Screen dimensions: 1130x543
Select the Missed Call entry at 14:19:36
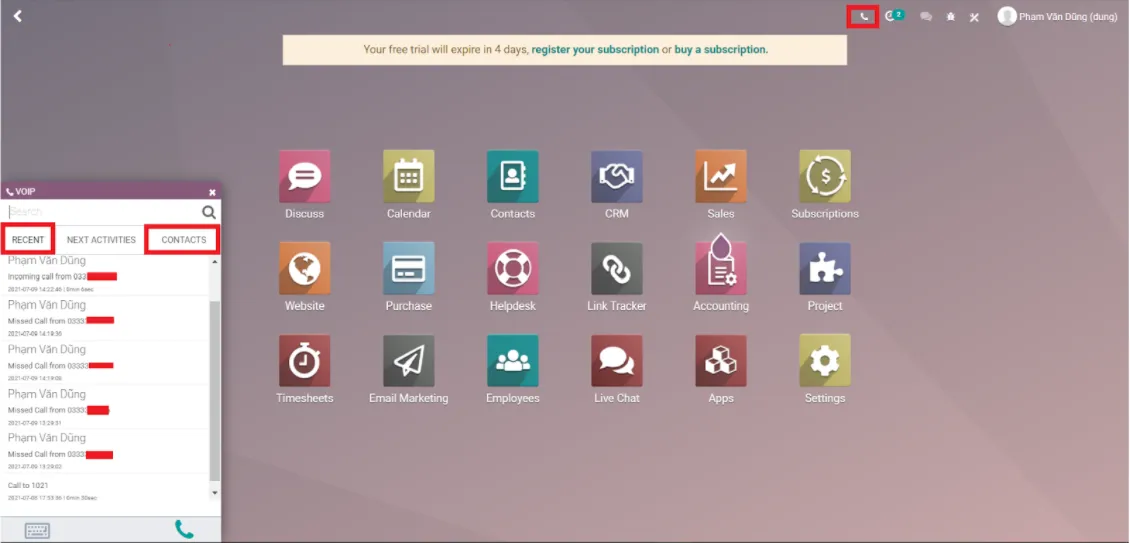(x=105, y=318)
